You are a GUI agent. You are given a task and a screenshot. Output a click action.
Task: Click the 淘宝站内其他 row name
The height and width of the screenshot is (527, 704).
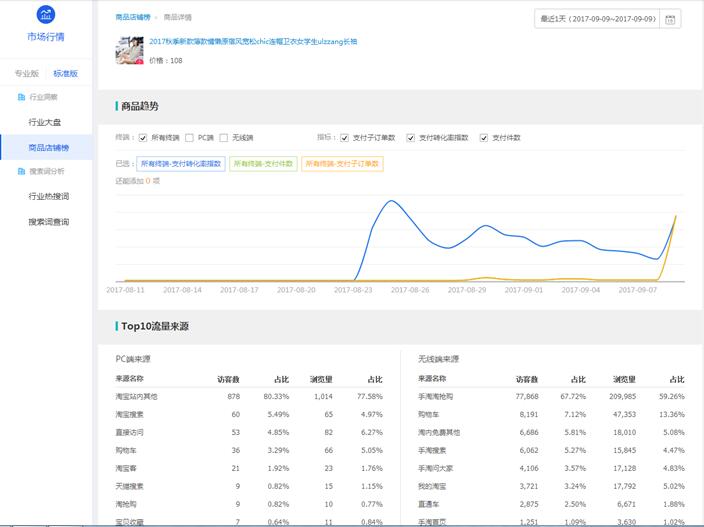[x=136, y=396]
